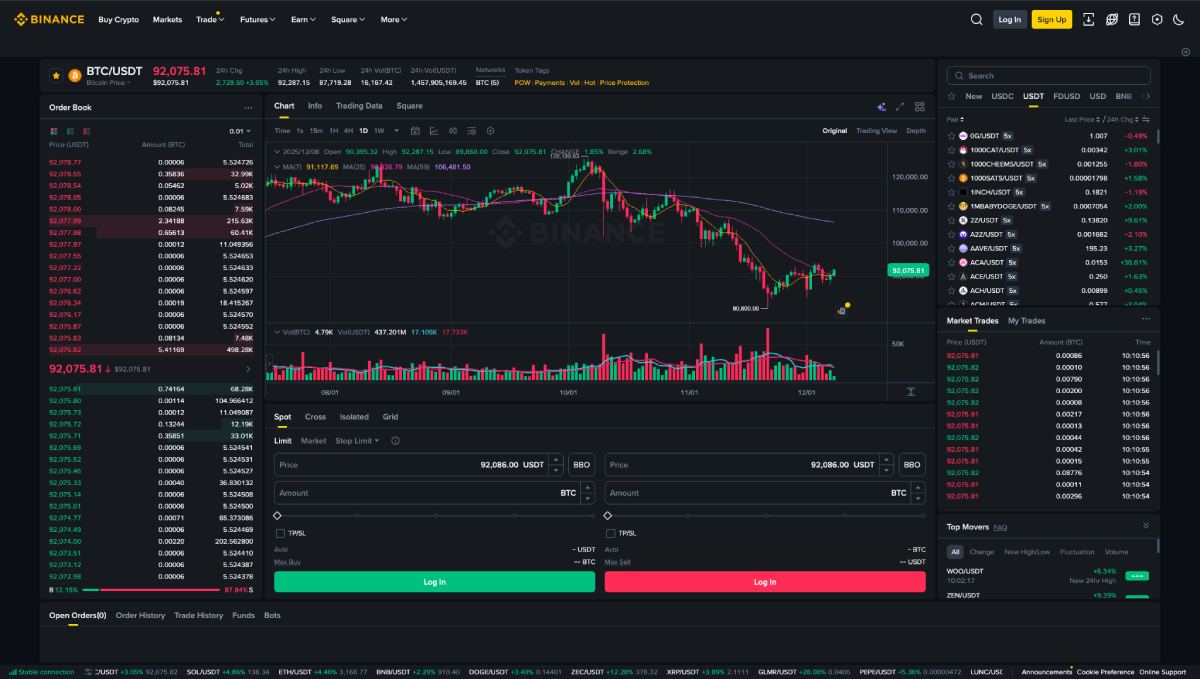
Task: Open the Futures dropdown menu
Action: coord(260,19)
